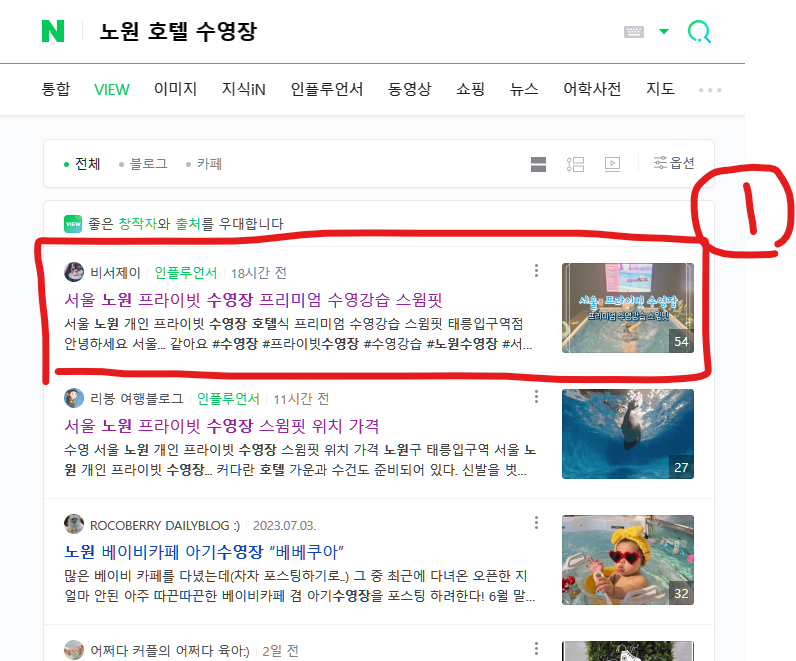Switch to card layout view icon
The height and width of the screenshot is (661, 796).
click(x=538, y=164)
